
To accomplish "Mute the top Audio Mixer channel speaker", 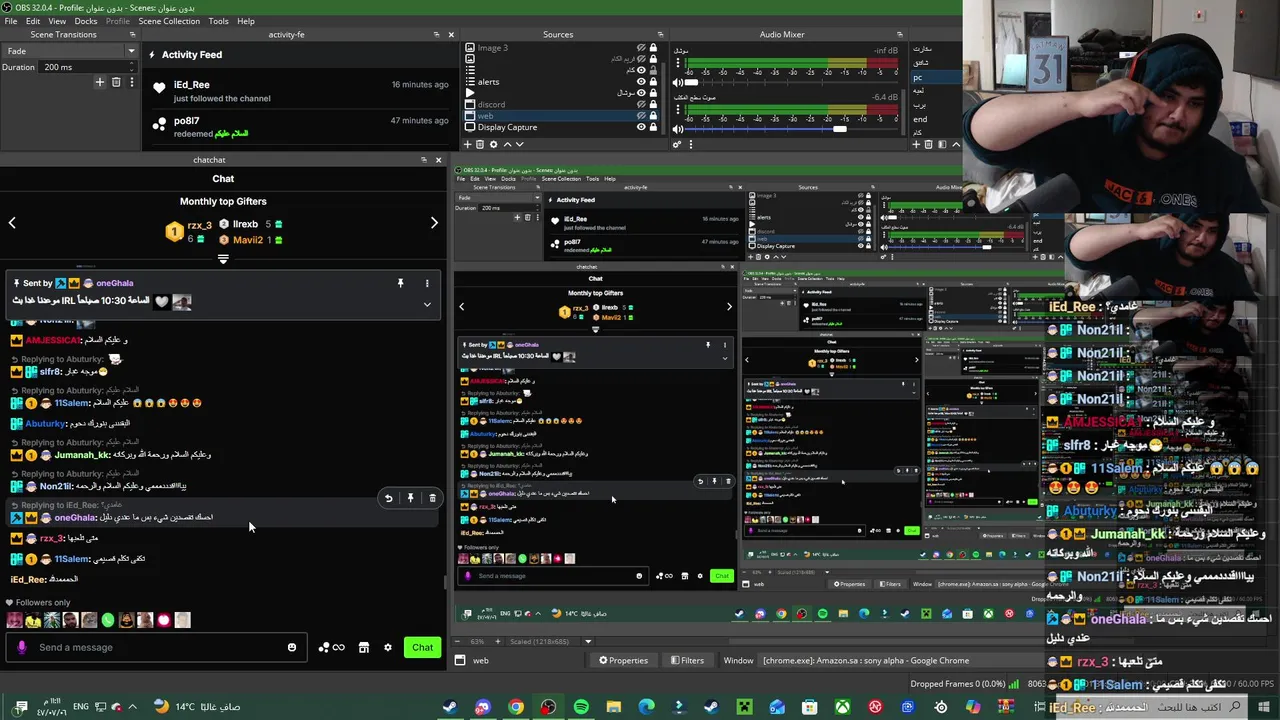I will coord(677,83).
